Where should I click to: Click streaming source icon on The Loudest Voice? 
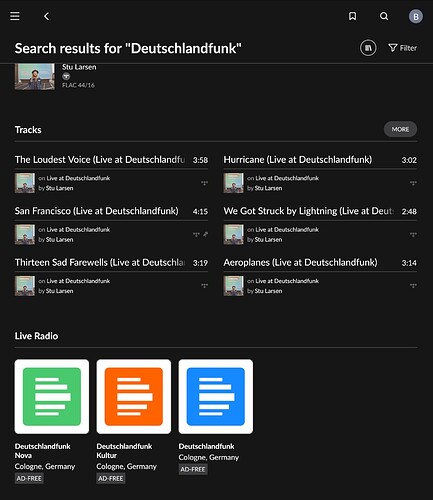coord(204,183)
